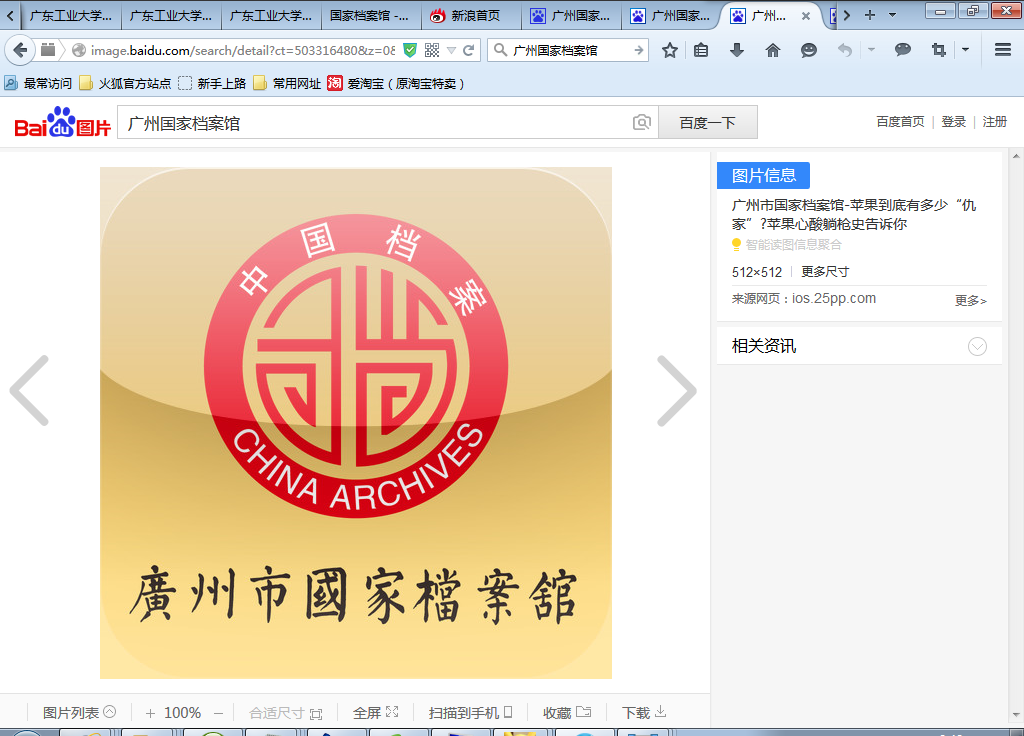Click the Baidu image search input field

coord(375,123)
